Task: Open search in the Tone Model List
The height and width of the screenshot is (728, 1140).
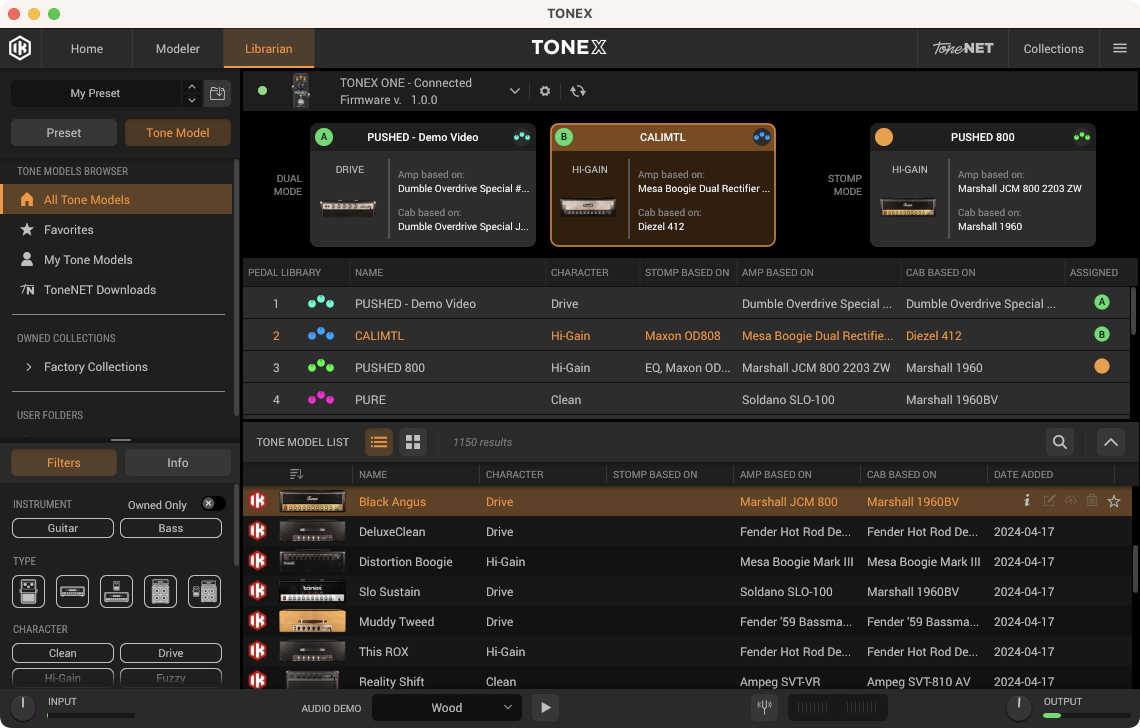Action: [1059, 441]
